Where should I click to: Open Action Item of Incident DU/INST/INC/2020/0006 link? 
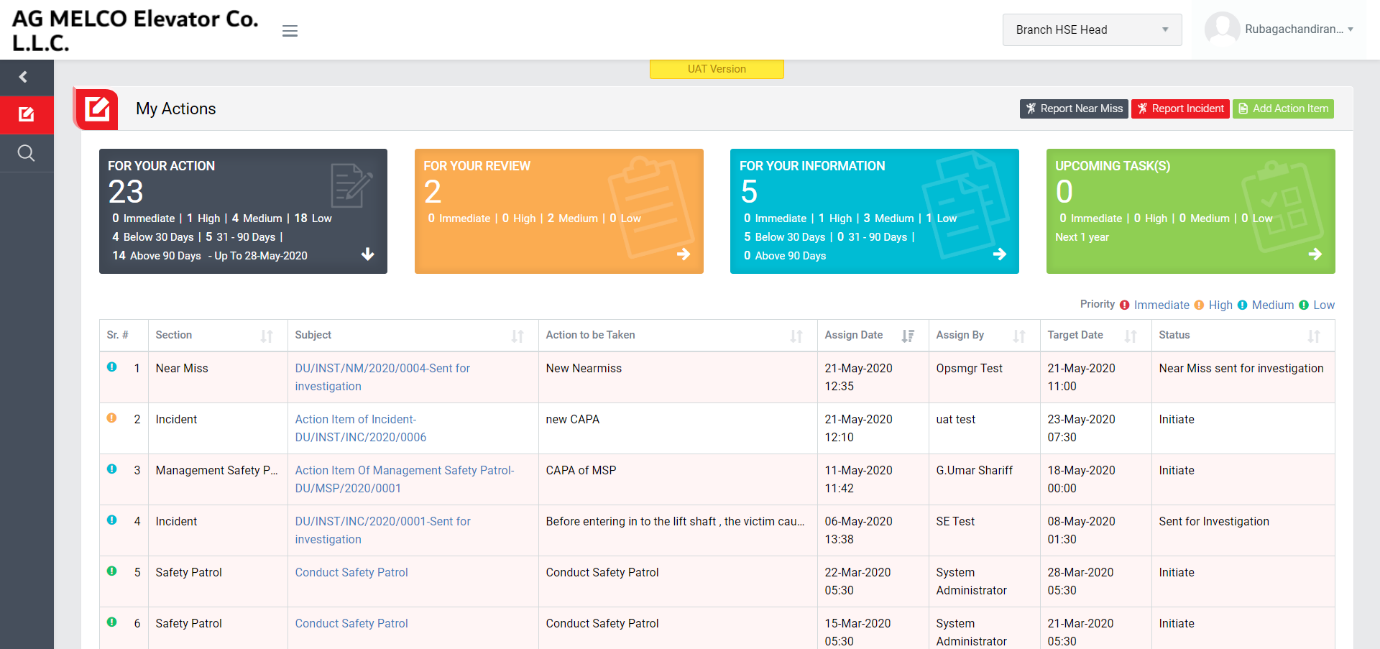coord(361,428)
